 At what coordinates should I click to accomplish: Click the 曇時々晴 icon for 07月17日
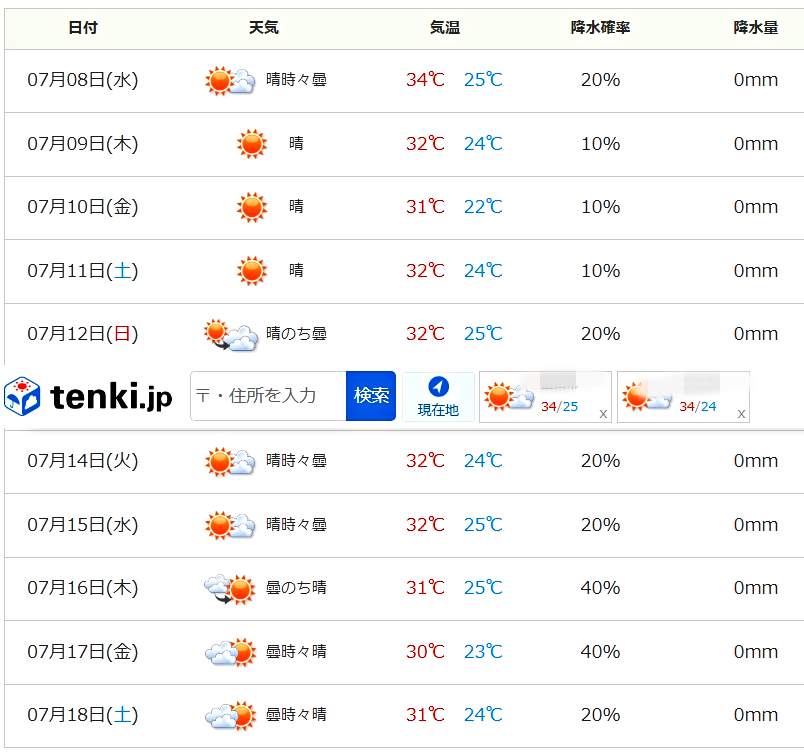click(230, 652)
